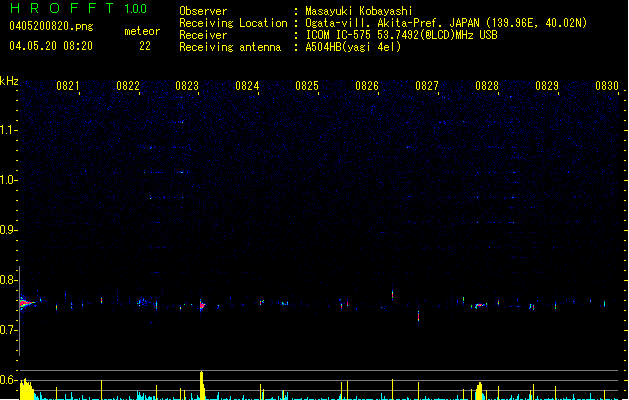Click the kHz axis unit label
629x400 pixels.
pyautogui.click(x=9, y=81)
